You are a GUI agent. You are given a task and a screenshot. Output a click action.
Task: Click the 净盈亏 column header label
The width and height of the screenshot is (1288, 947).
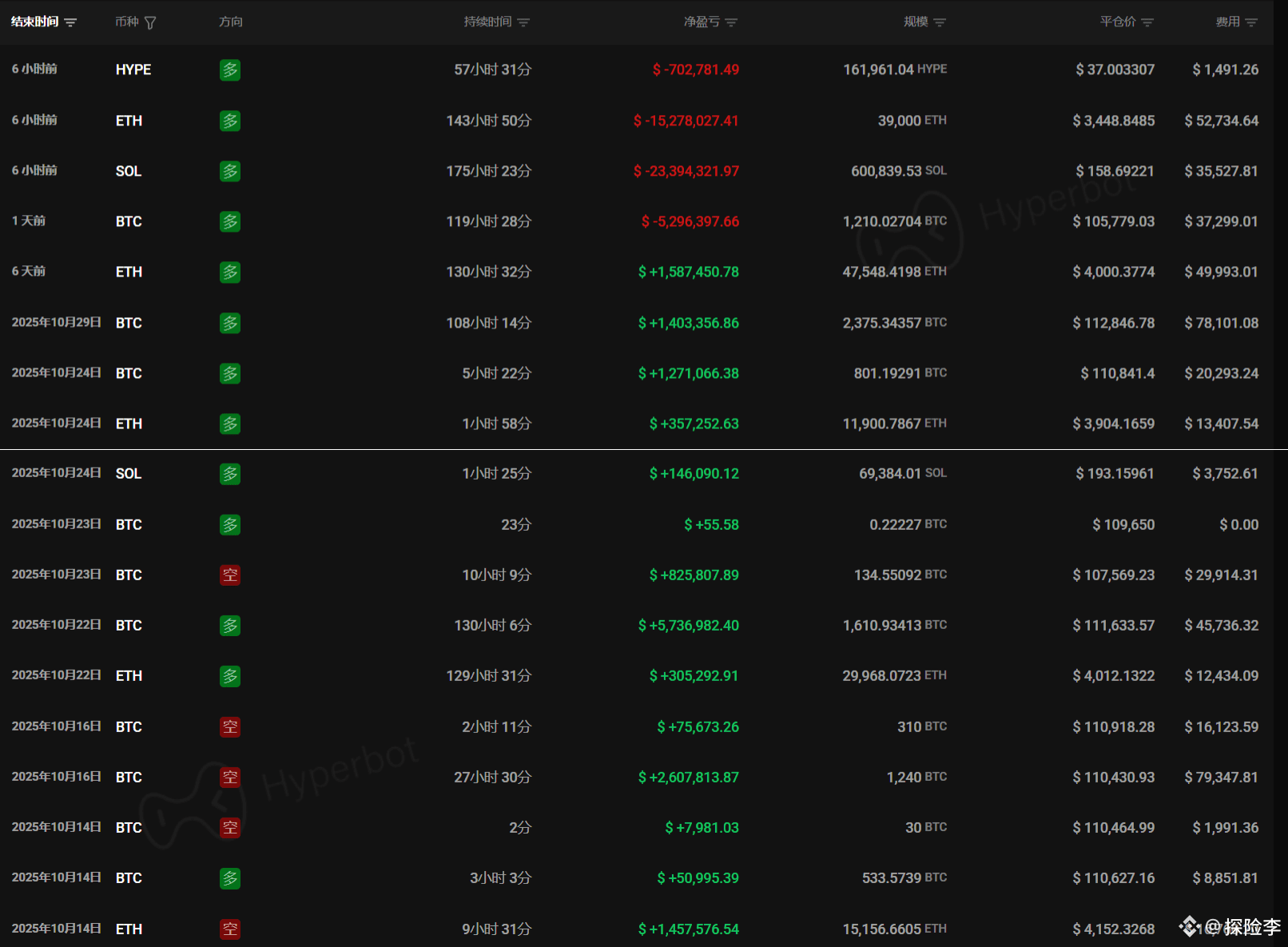(x=702, y=22)
